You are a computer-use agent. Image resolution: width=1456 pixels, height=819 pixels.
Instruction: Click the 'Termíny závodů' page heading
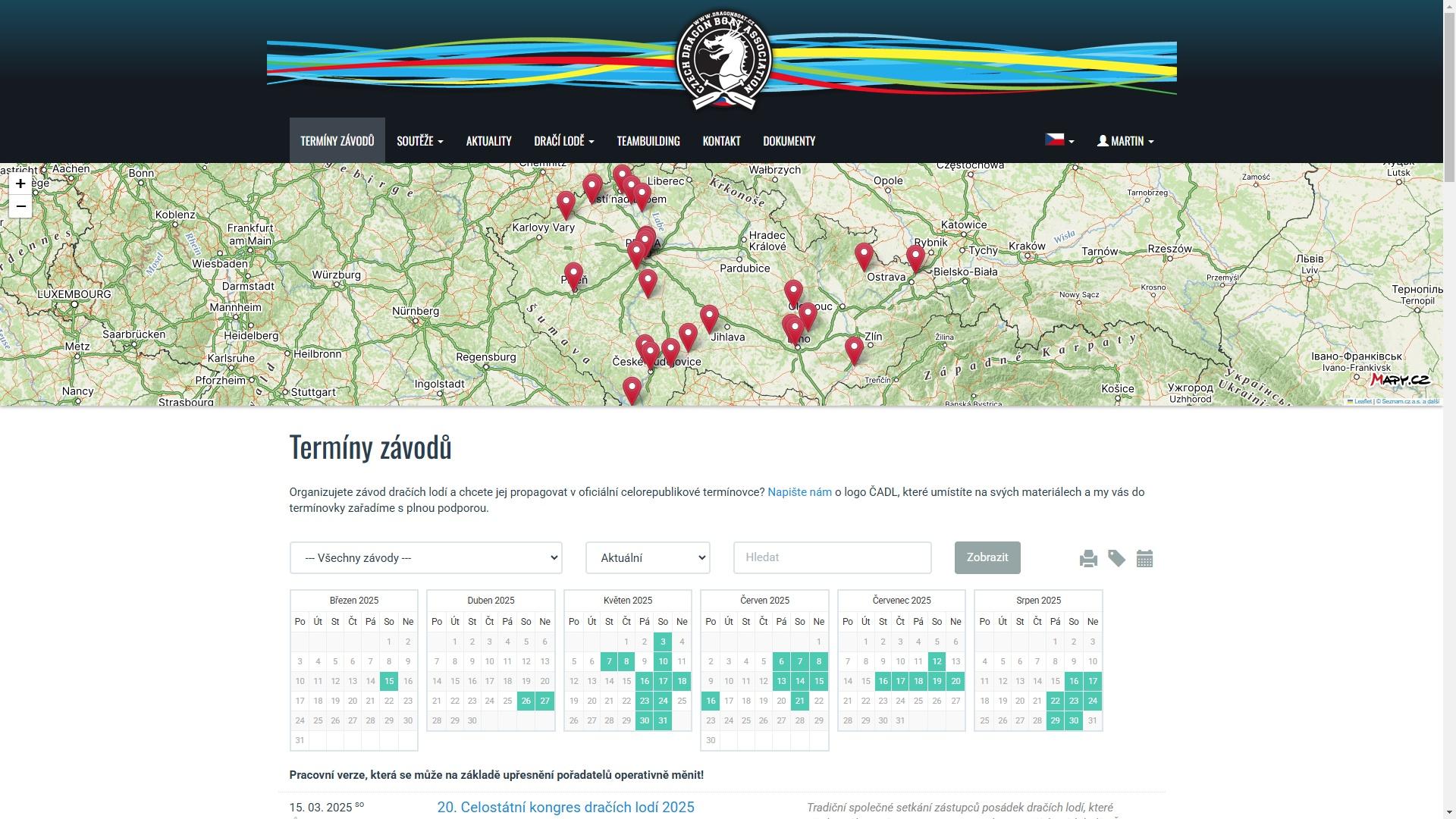370,447
